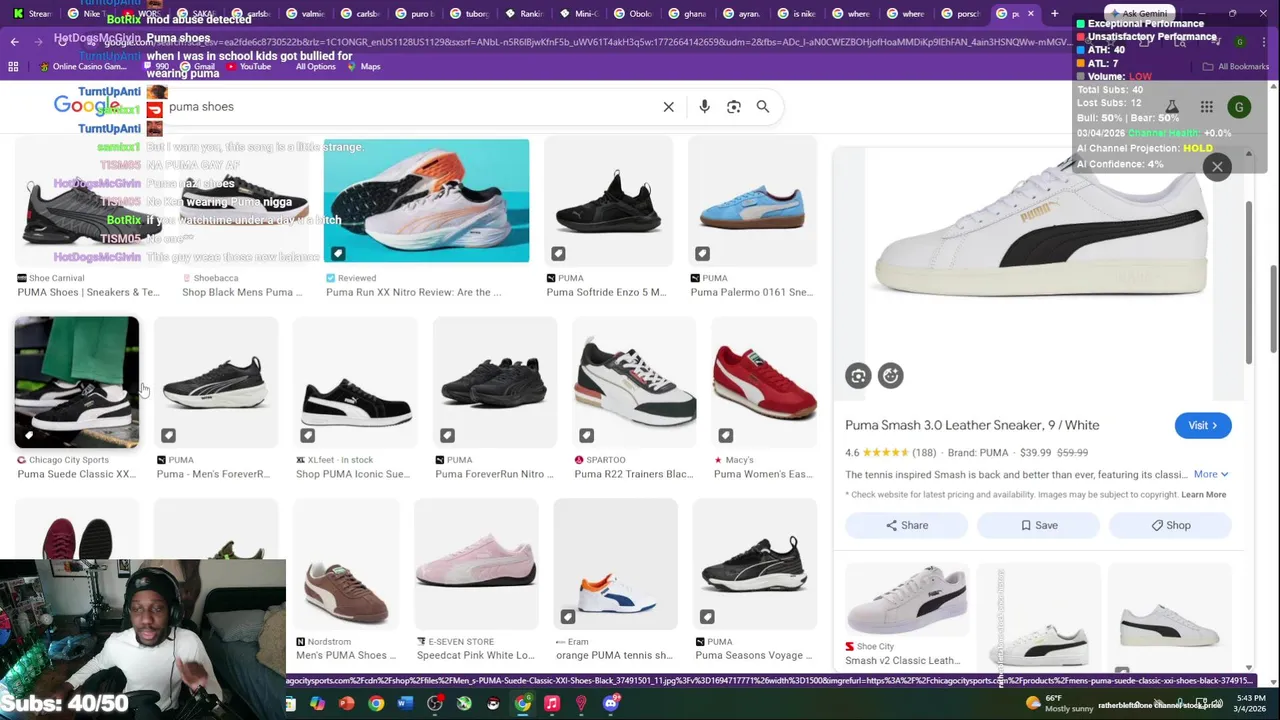Click the round icon beside Lens on preview
This screenshot has width=1280, height=720.
[890, 375]
